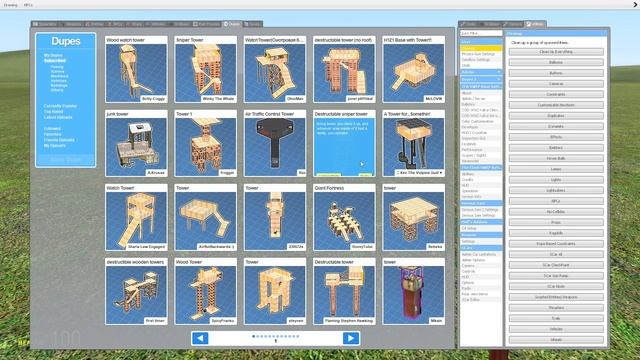Open H1Z1 Base with Tower dupe
640x360 pixels.
(x=413, y=69)
